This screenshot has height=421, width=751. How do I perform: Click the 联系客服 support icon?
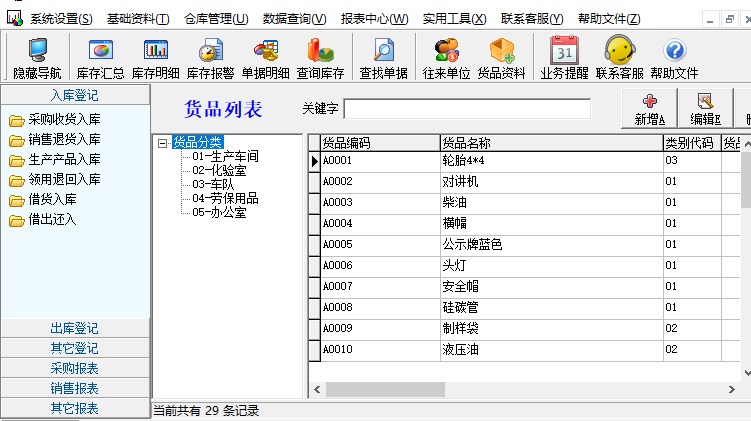620,57
